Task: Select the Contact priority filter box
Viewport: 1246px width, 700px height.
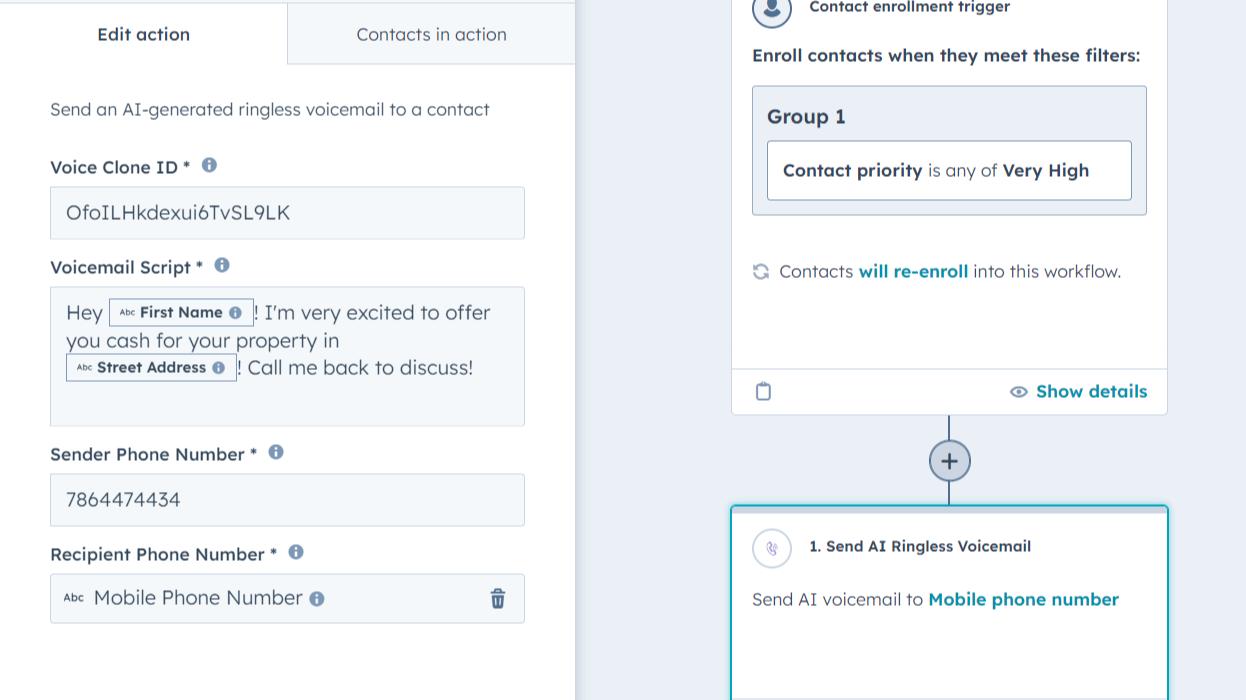Action: (948, 171)
